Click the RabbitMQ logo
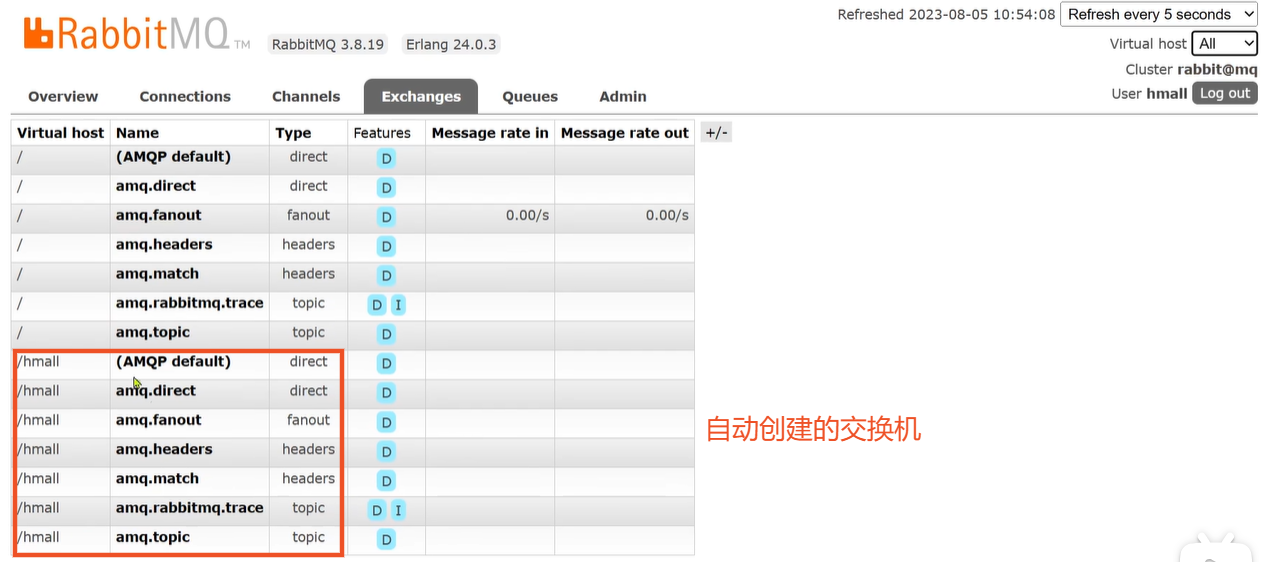Image resolution: width=1272 pixels, height=562 pixels. click(136, 35)
